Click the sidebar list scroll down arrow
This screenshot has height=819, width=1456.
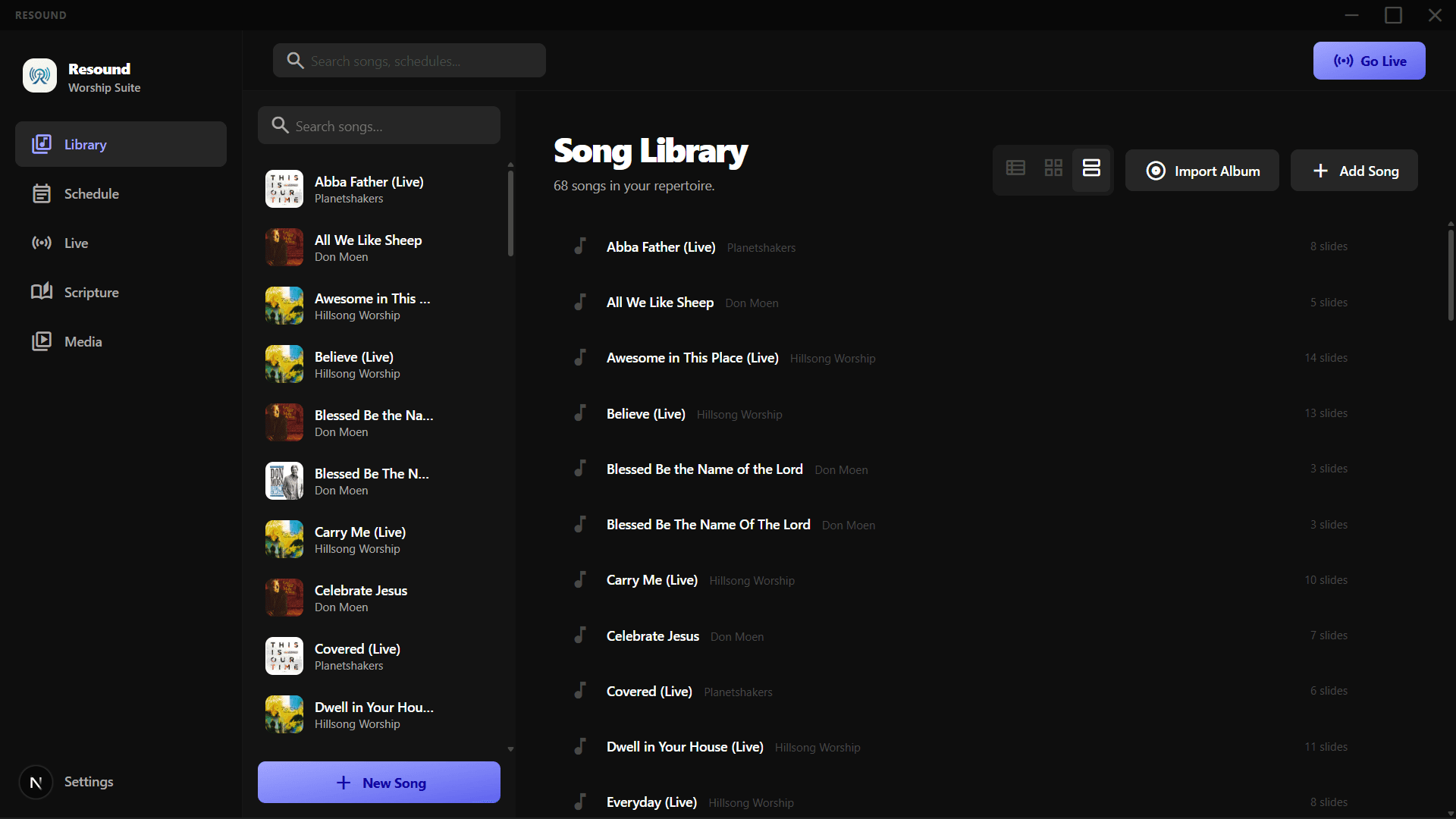510,749
